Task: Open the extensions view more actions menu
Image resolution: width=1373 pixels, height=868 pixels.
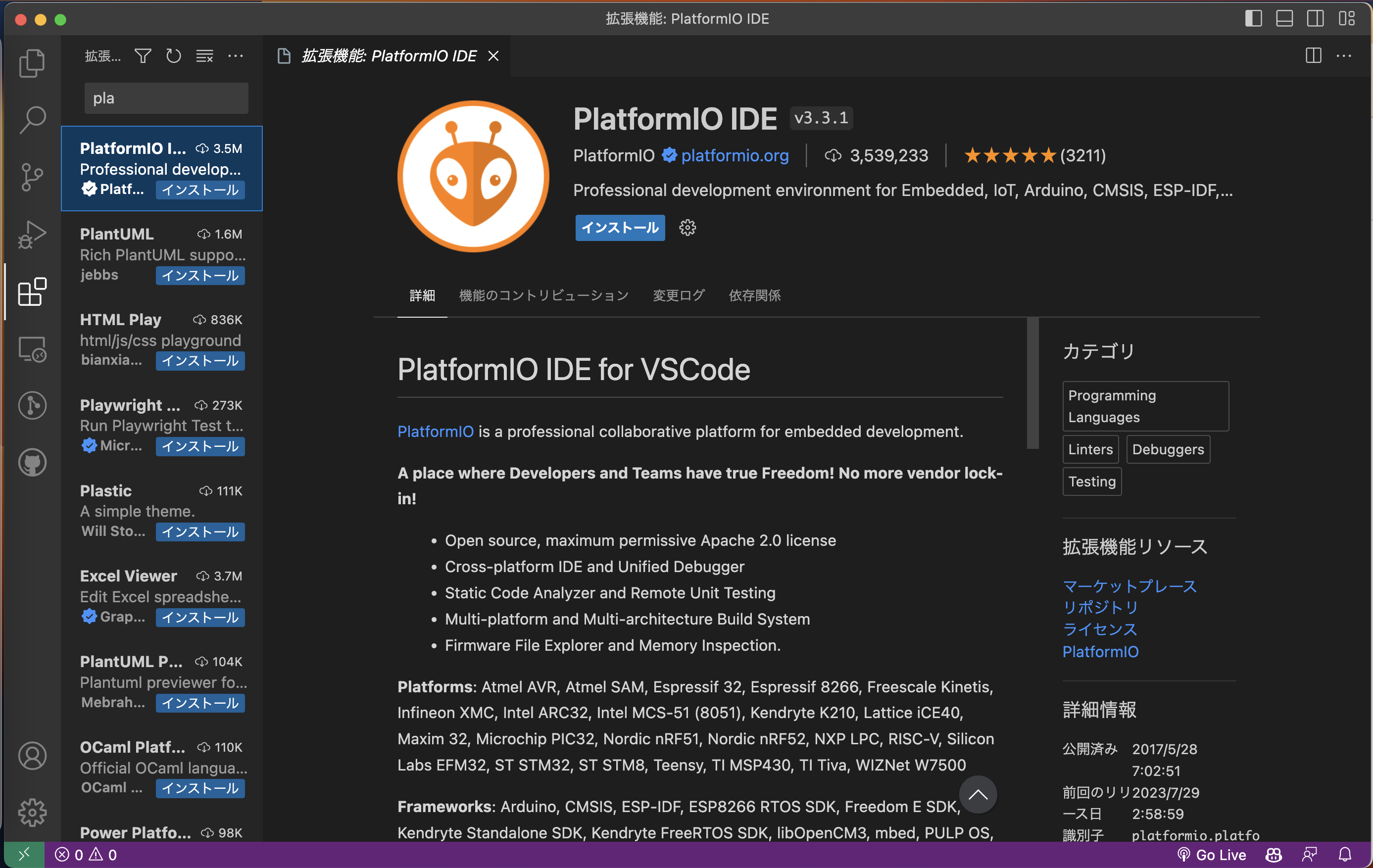Action: click(236, 56)
